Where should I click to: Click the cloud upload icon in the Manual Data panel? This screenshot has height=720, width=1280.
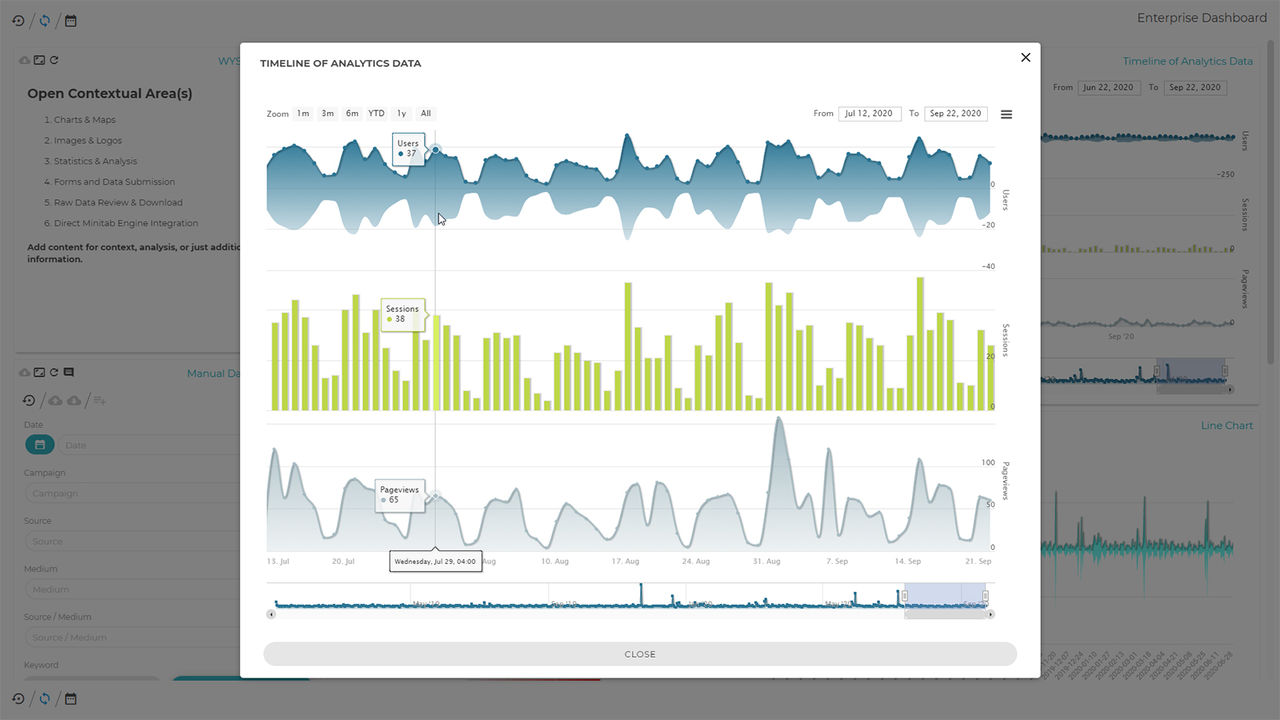[x=55, y=400]
